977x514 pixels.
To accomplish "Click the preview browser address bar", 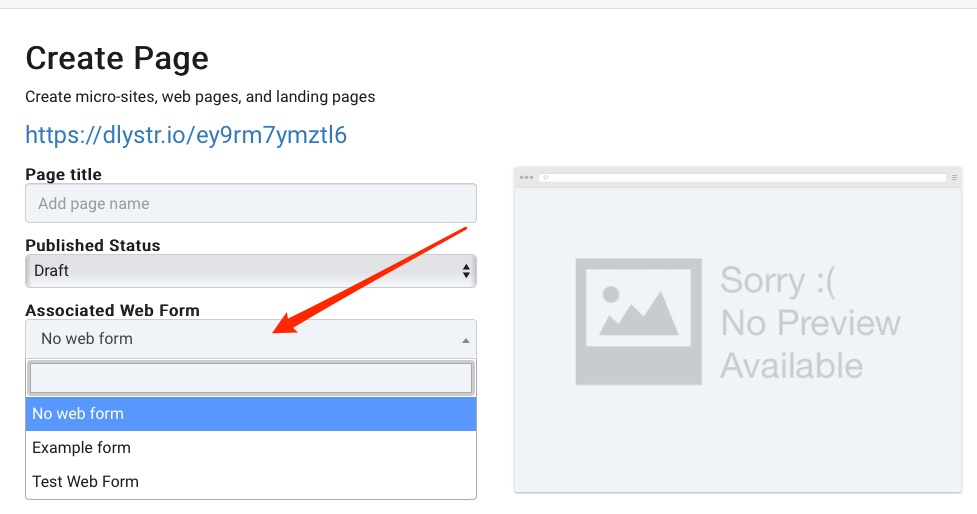I will pyautogui.click(x=742, y=178).
